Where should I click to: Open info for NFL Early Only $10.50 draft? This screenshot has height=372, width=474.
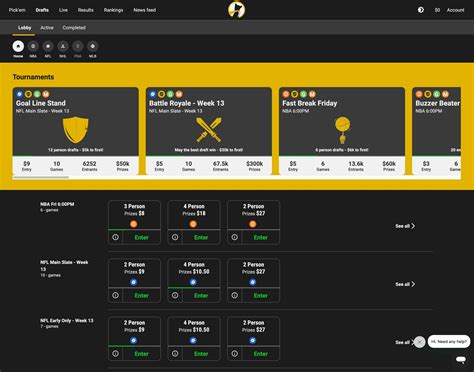click(x=175, y=354)
